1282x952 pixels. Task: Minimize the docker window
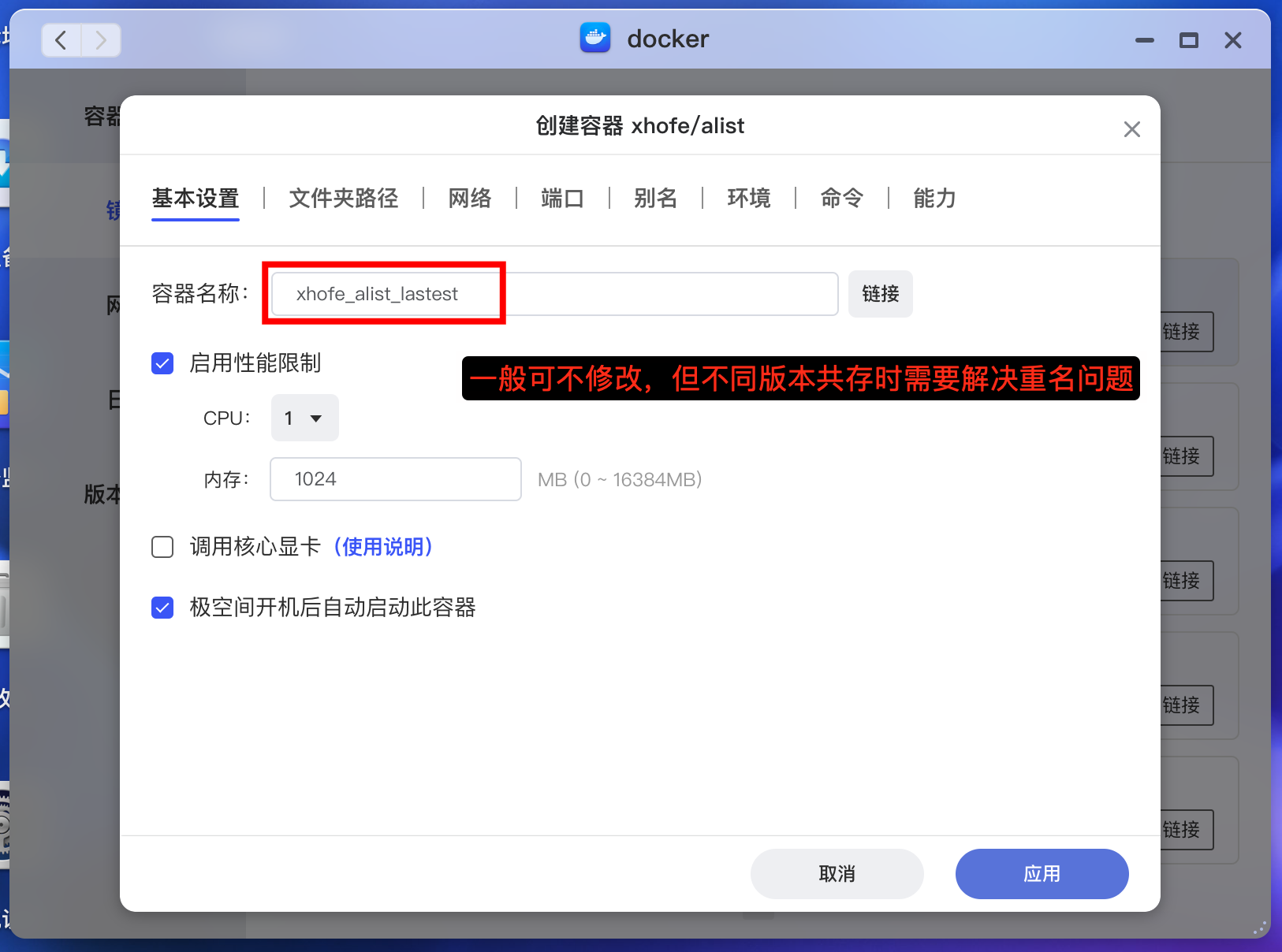(x=1145, y=40)
